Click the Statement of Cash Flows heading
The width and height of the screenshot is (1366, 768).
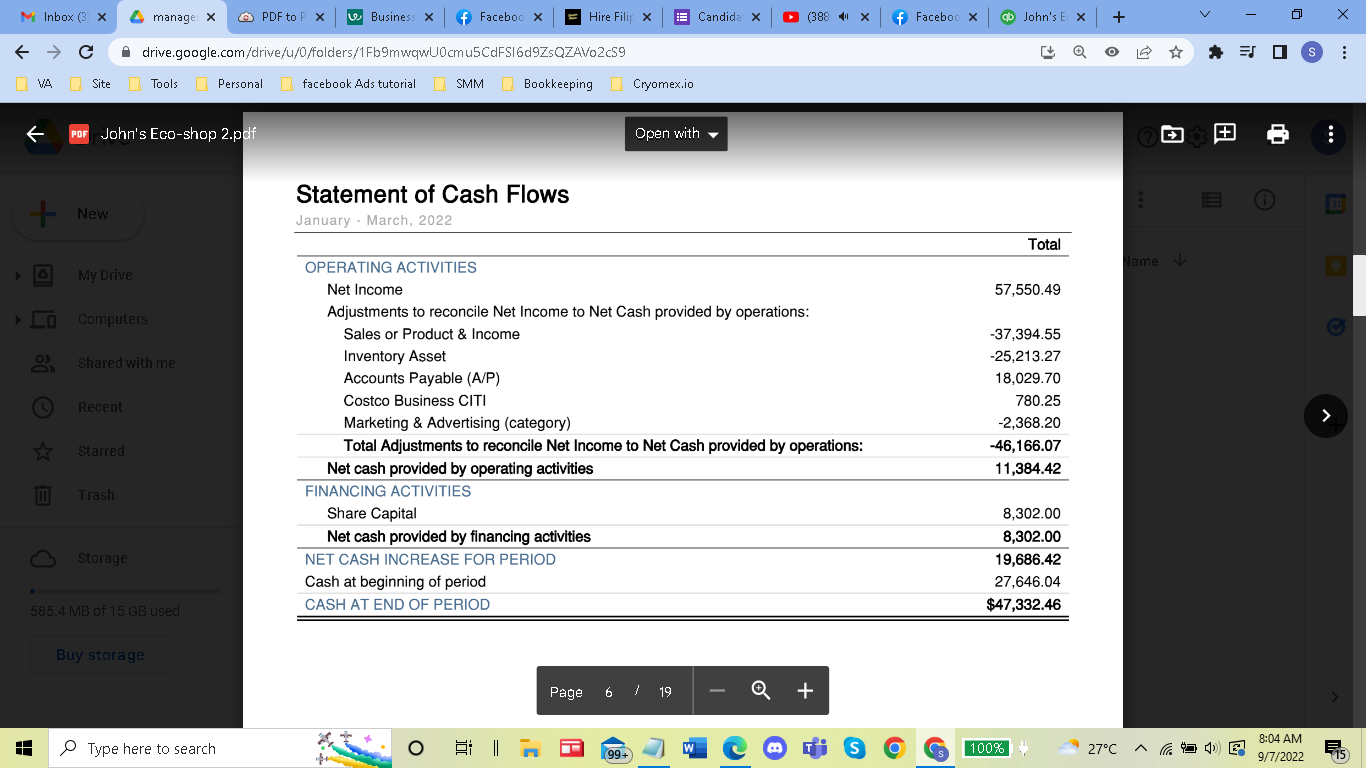click(x=432, y=195)
